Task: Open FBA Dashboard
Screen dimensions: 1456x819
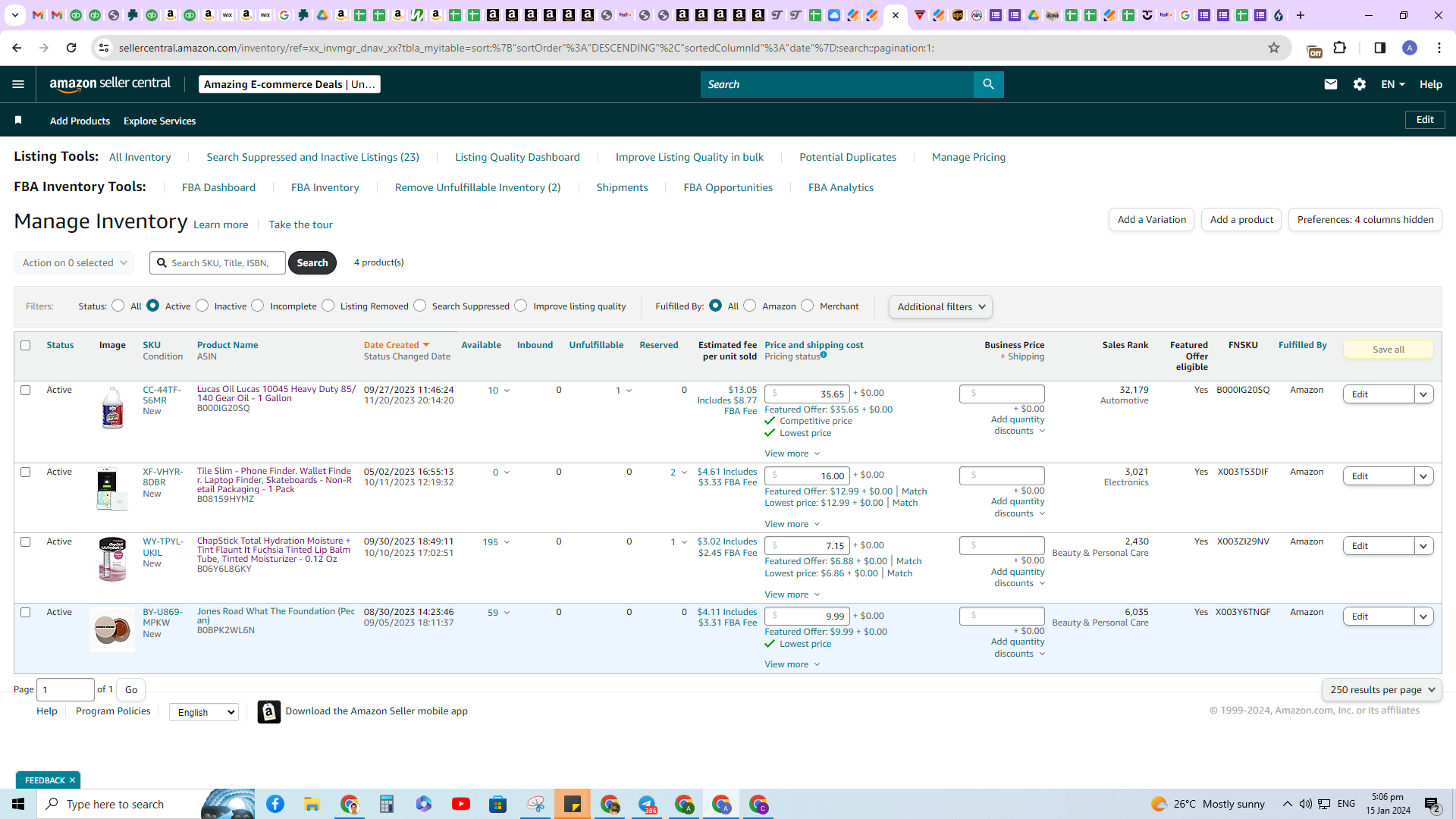Action: coord(218,188)
